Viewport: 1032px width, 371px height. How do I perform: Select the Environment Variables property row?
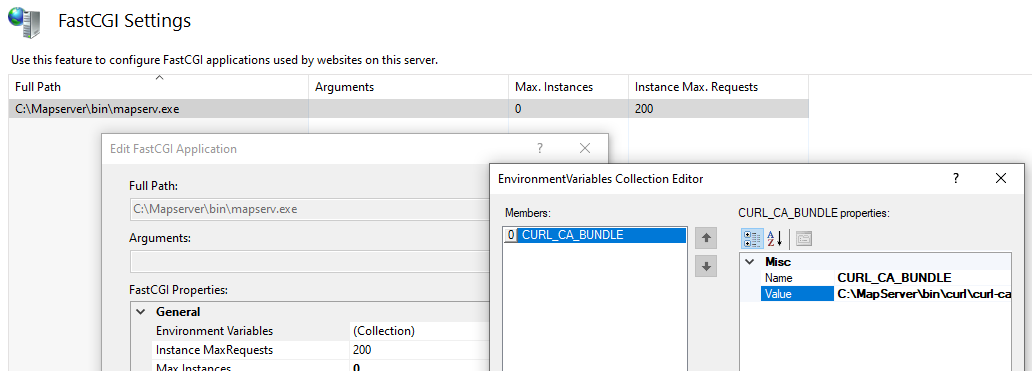tap(321, 331)
